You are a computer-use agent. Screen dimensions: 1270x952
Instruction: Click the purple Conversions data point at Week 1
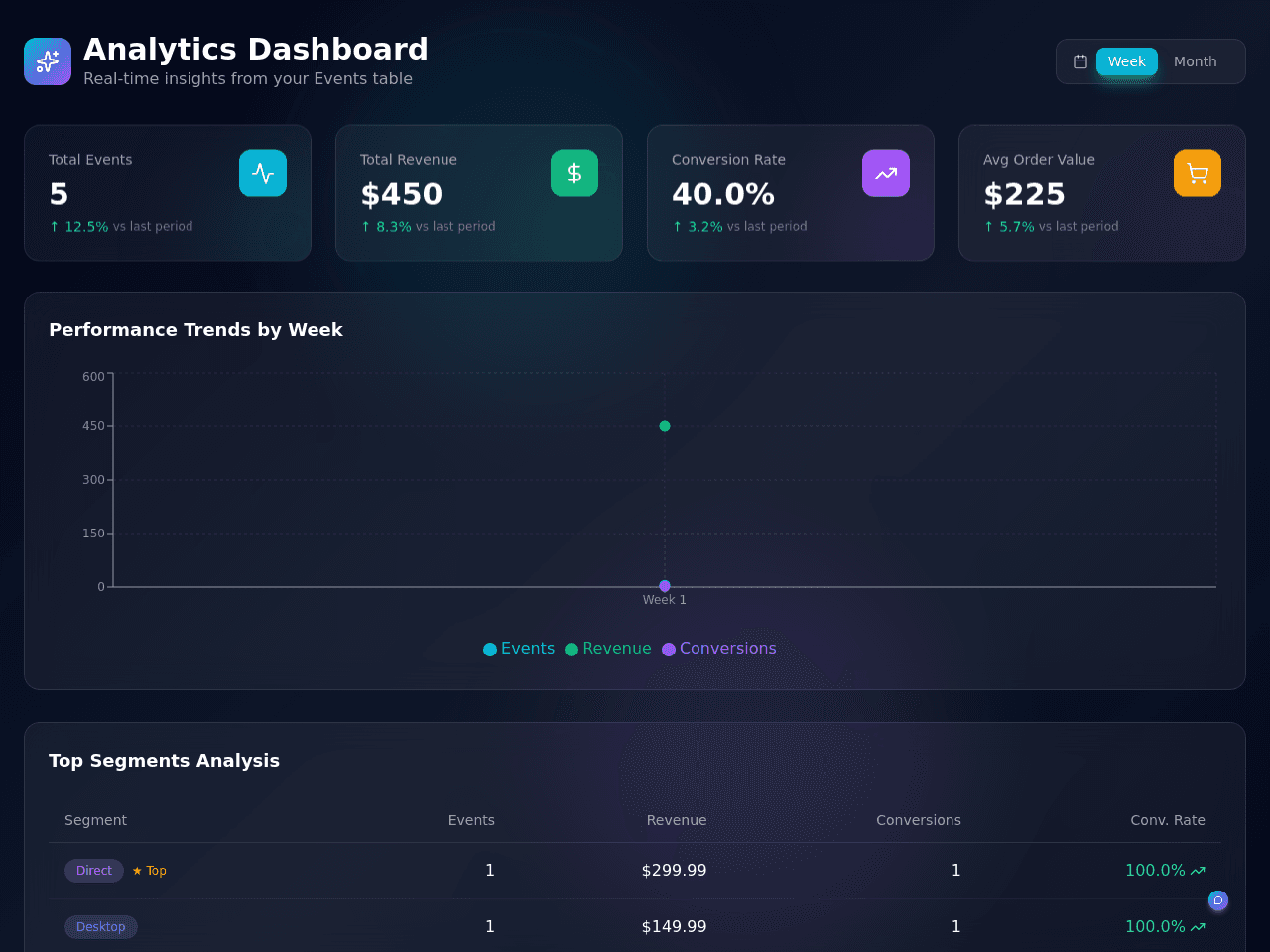coord(665,586)
